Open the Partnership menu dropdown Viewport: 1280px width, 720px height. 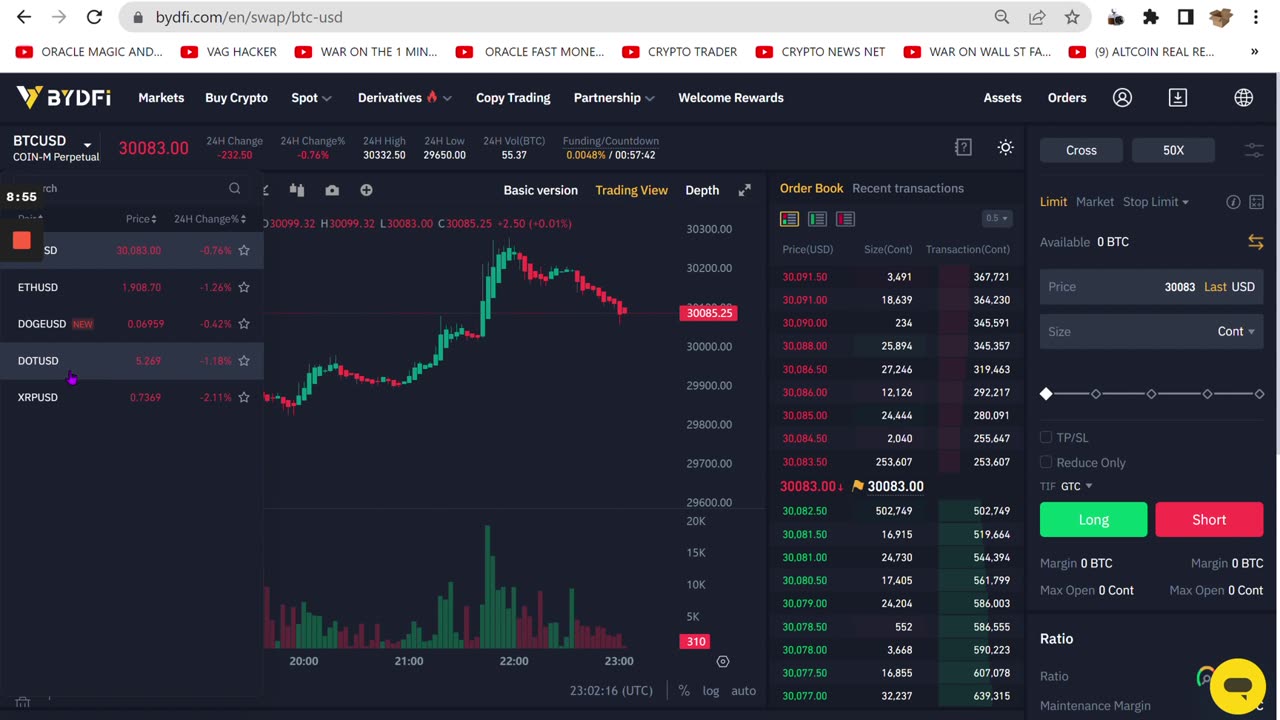pyautogui.click(x=614, y=98)
